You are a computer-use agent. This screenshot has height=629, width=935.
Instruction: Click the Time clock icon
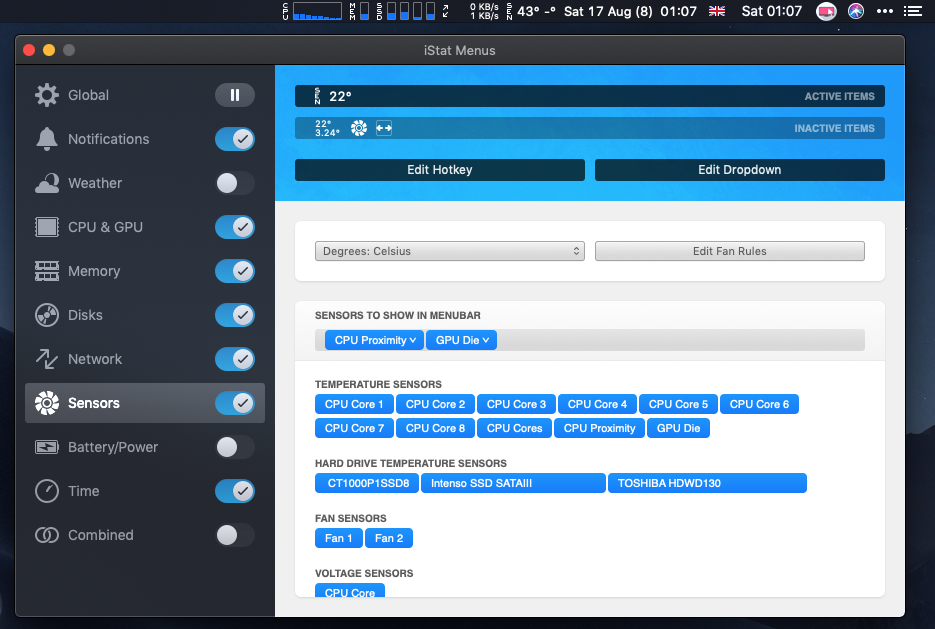47,491
